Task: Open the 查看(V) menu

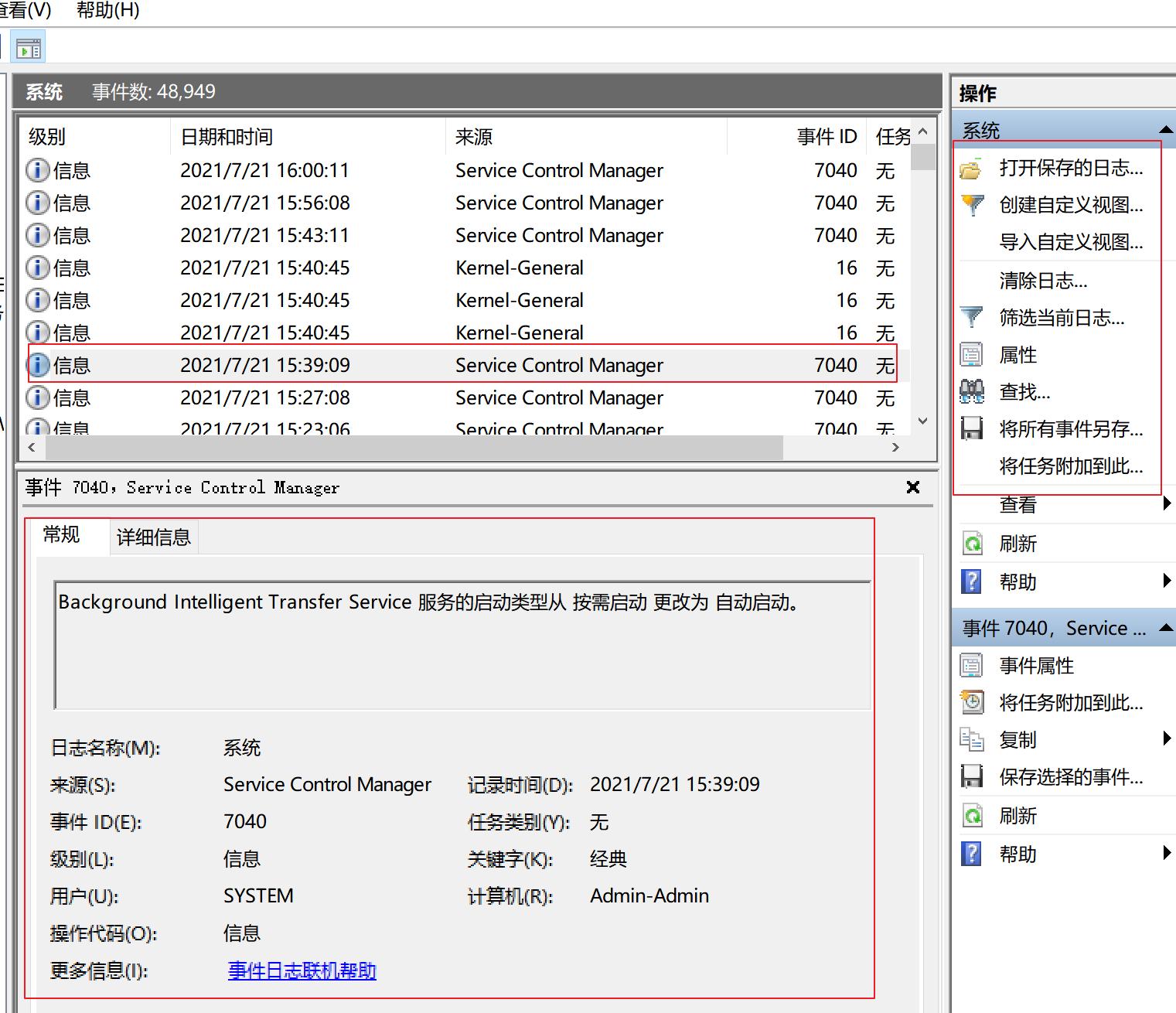Action: click(26, 11)
